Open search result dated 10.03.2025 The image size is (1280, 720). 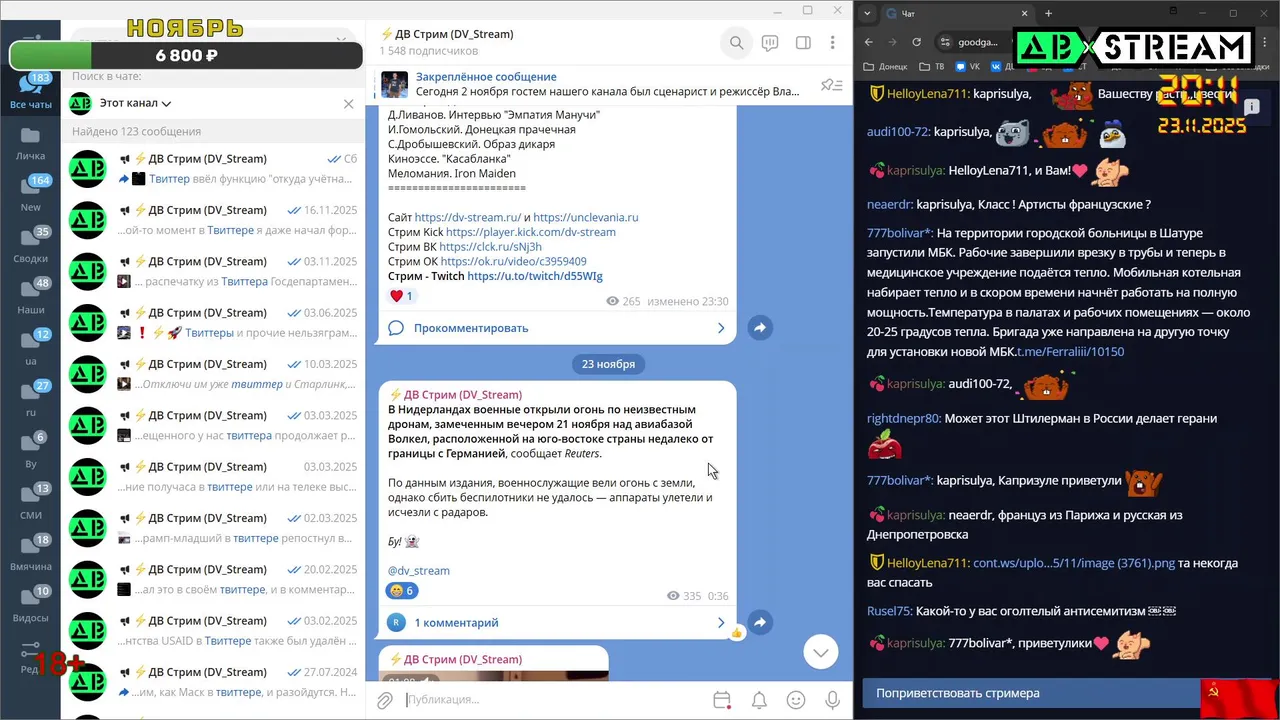[212, 374]
